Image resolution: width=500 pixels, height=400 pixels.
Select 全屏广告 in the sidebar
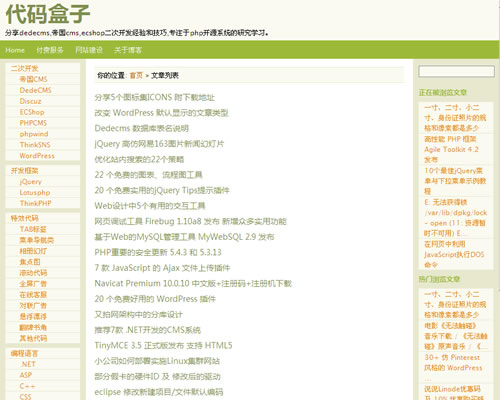pos(33,284)
